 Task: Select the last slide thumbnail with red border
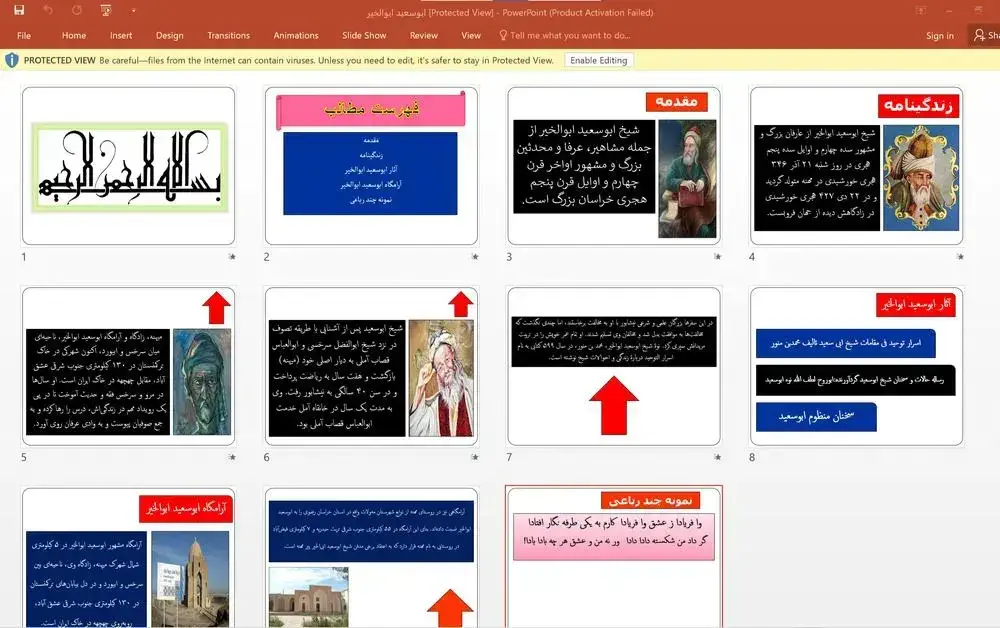[613, 555]
